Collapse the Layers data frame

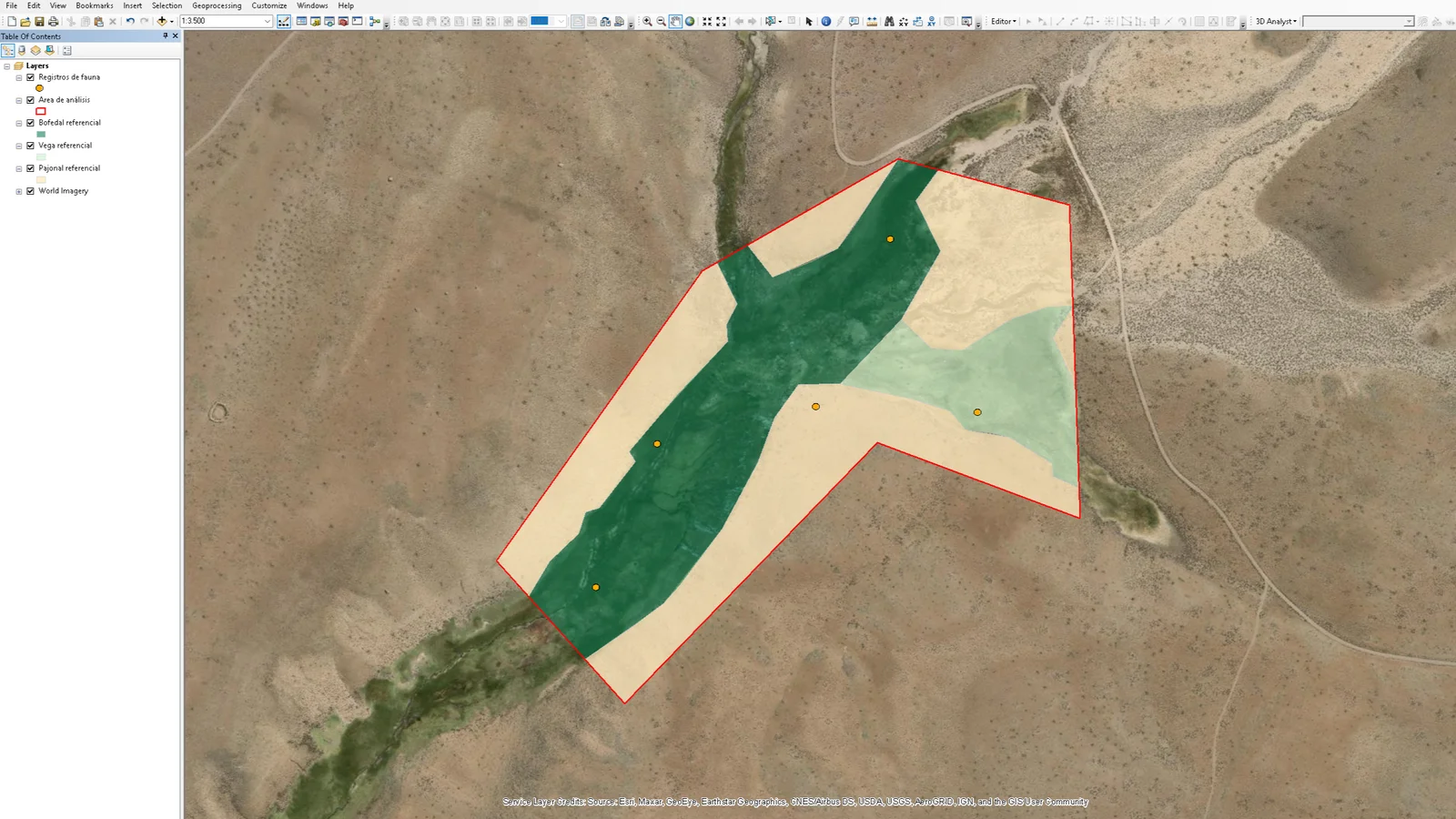[7, 66]
